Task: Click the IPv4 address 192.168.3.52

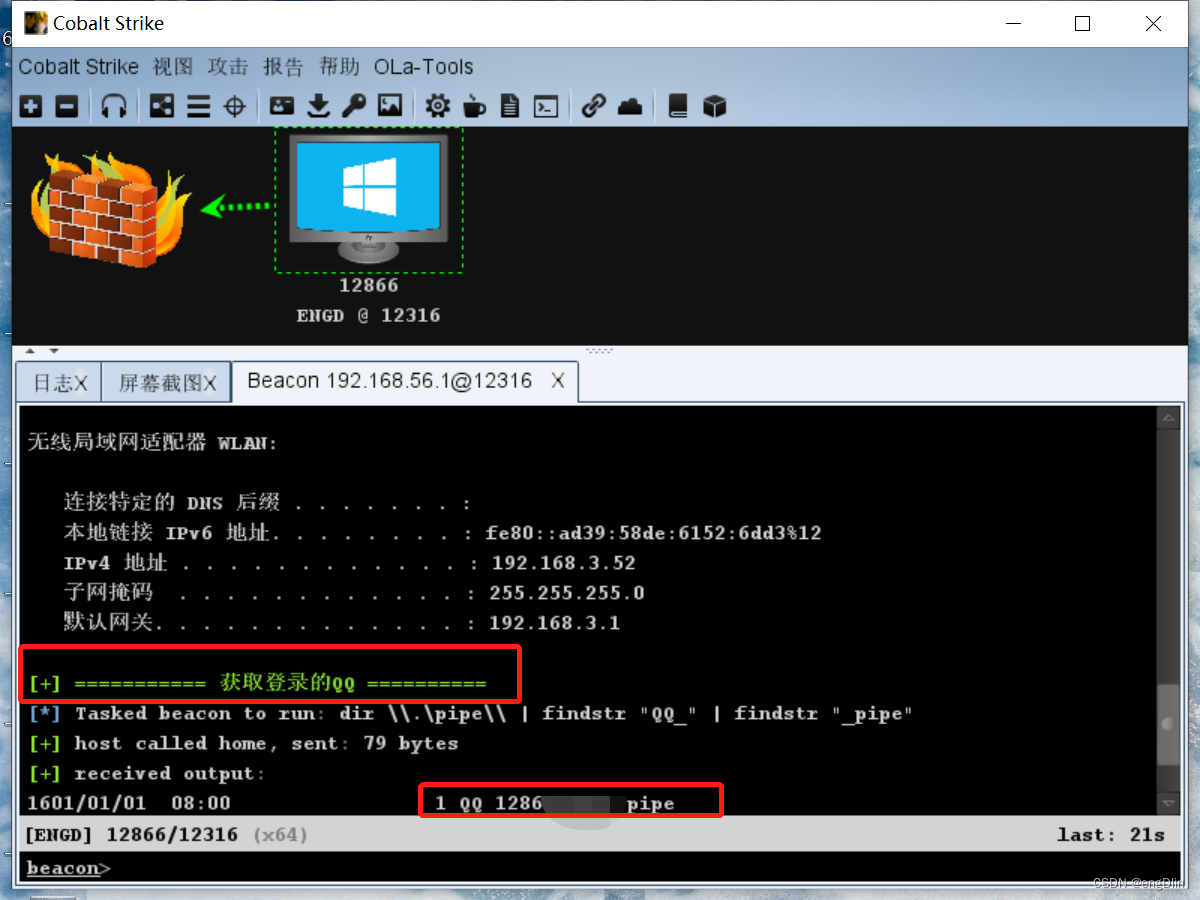Action: [x=563, y=563]
